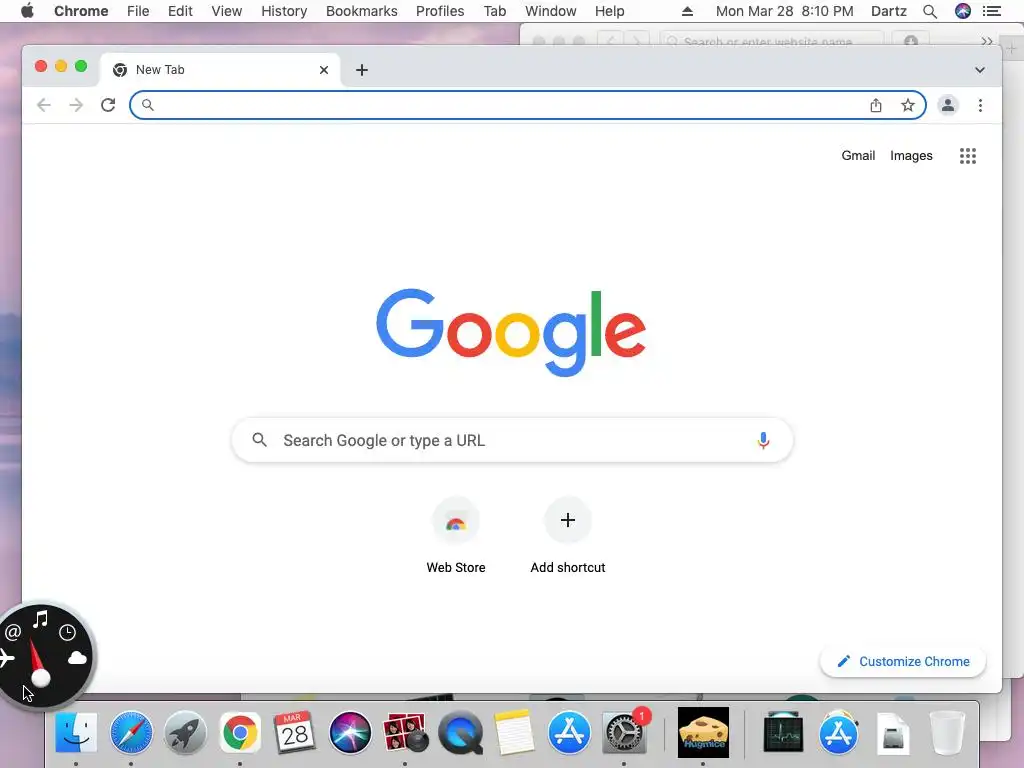
Task: Open the Gmail link
Action: click(x=858, y=155)
